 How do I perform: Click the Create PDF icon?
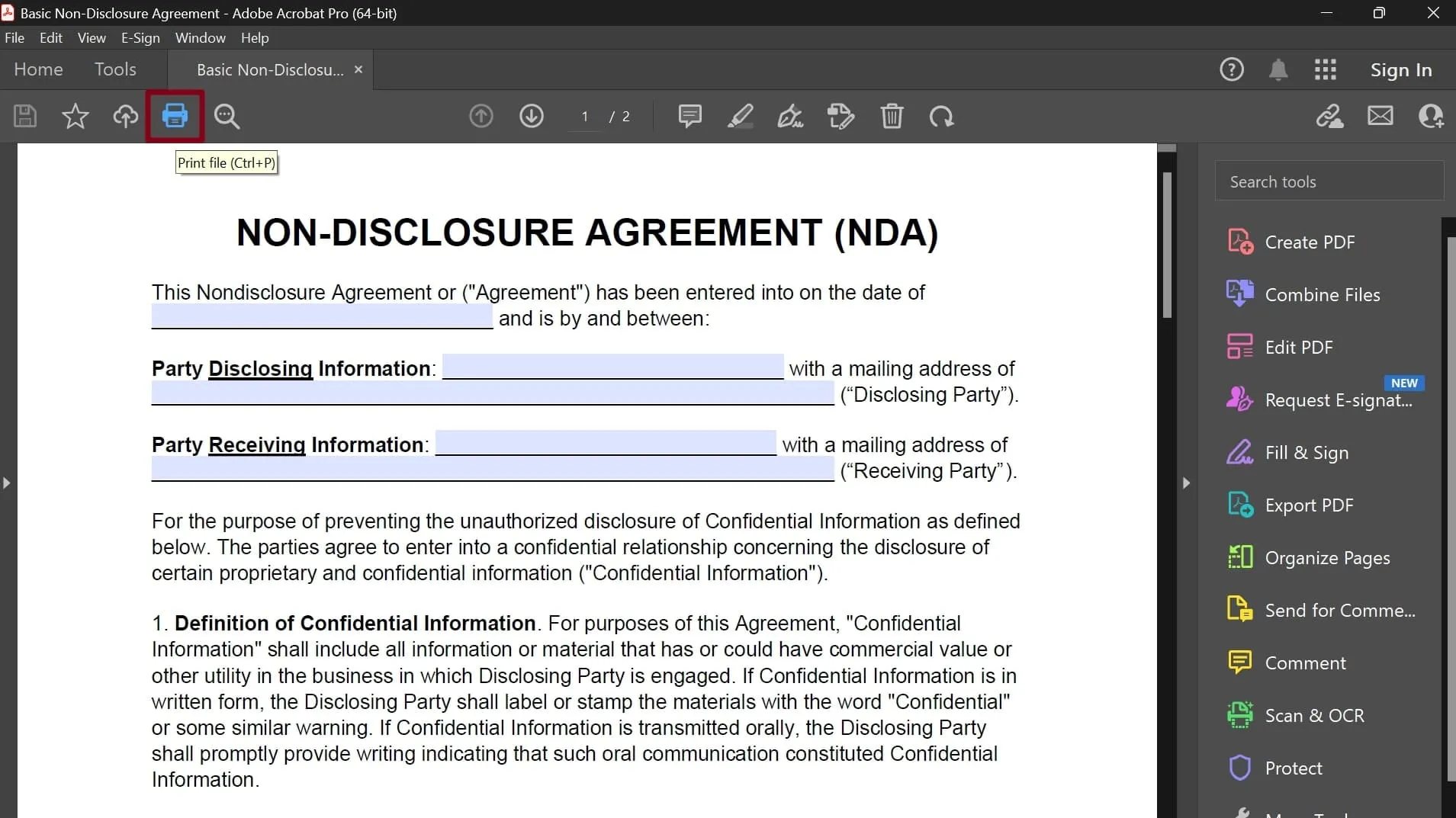coord(1240,242)
